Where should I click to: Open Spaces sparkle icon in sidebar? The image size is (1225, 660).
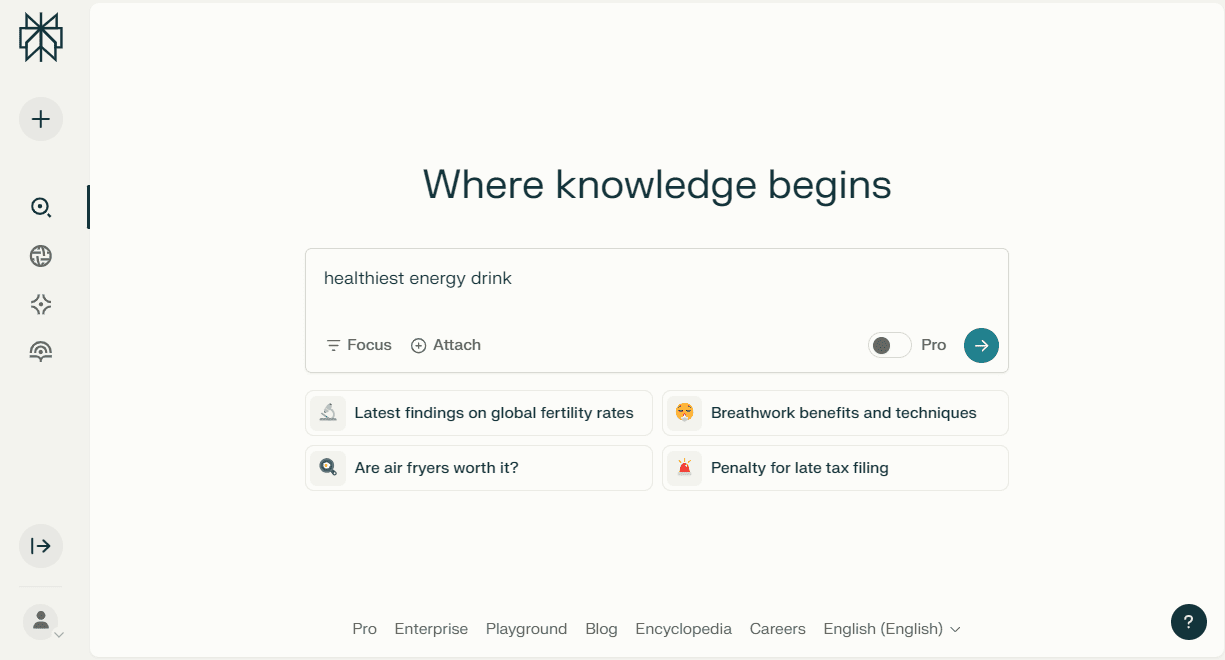tap(41, 304)
